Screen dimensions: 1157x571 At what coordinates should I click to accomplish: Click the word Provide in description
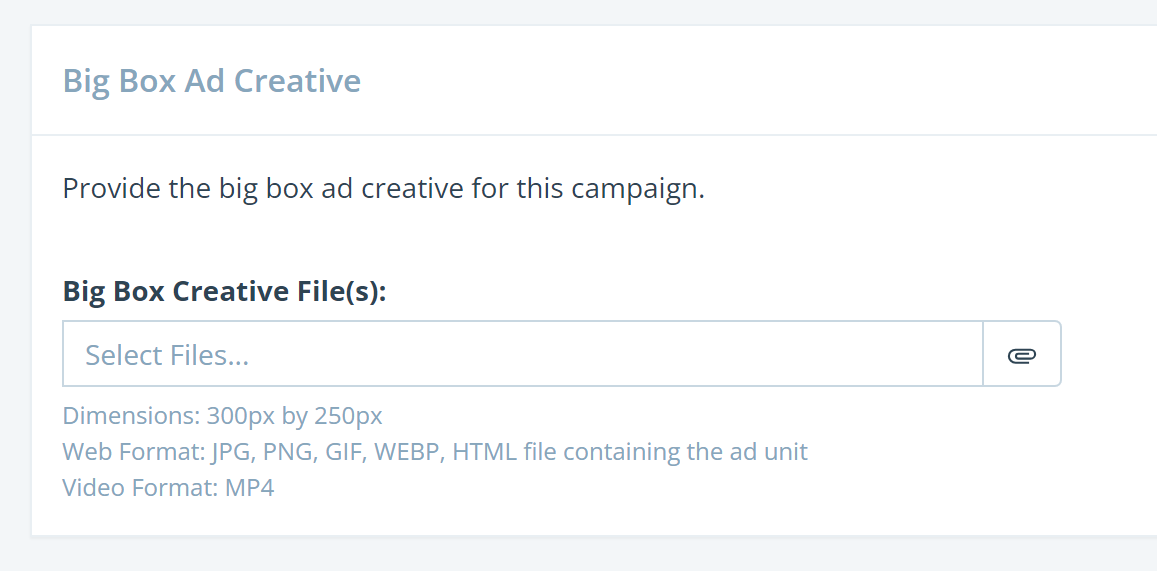(x=110, y=189)
